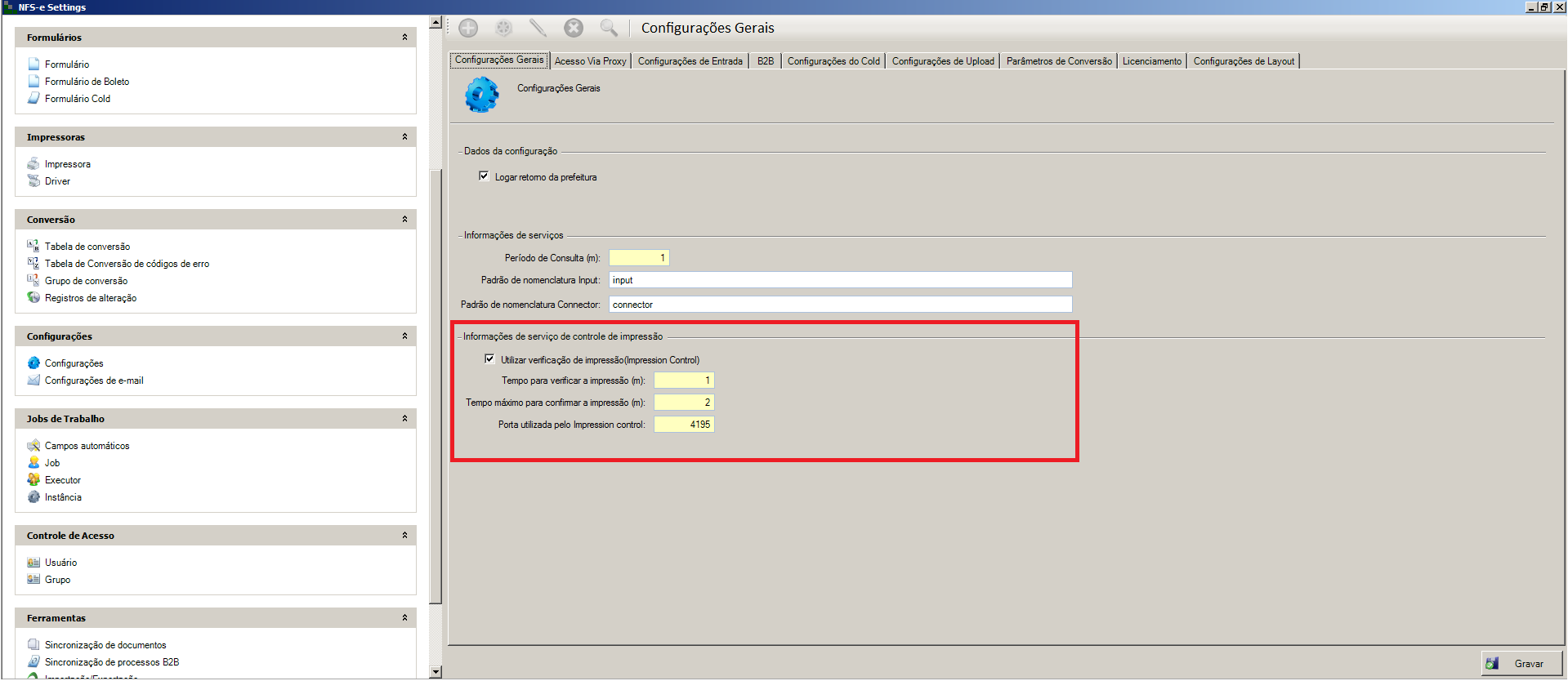Click sidebar scrollbar up arrow
The image size is (1568, 681).
tap(436, 23)
